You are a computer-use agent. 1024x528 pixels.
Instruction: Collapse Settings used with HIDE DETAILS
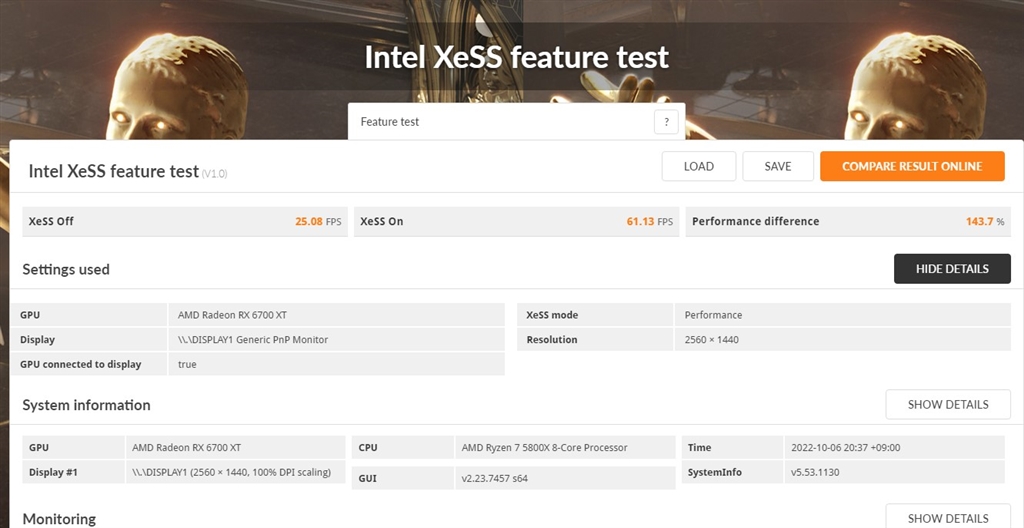pos(952,269)
